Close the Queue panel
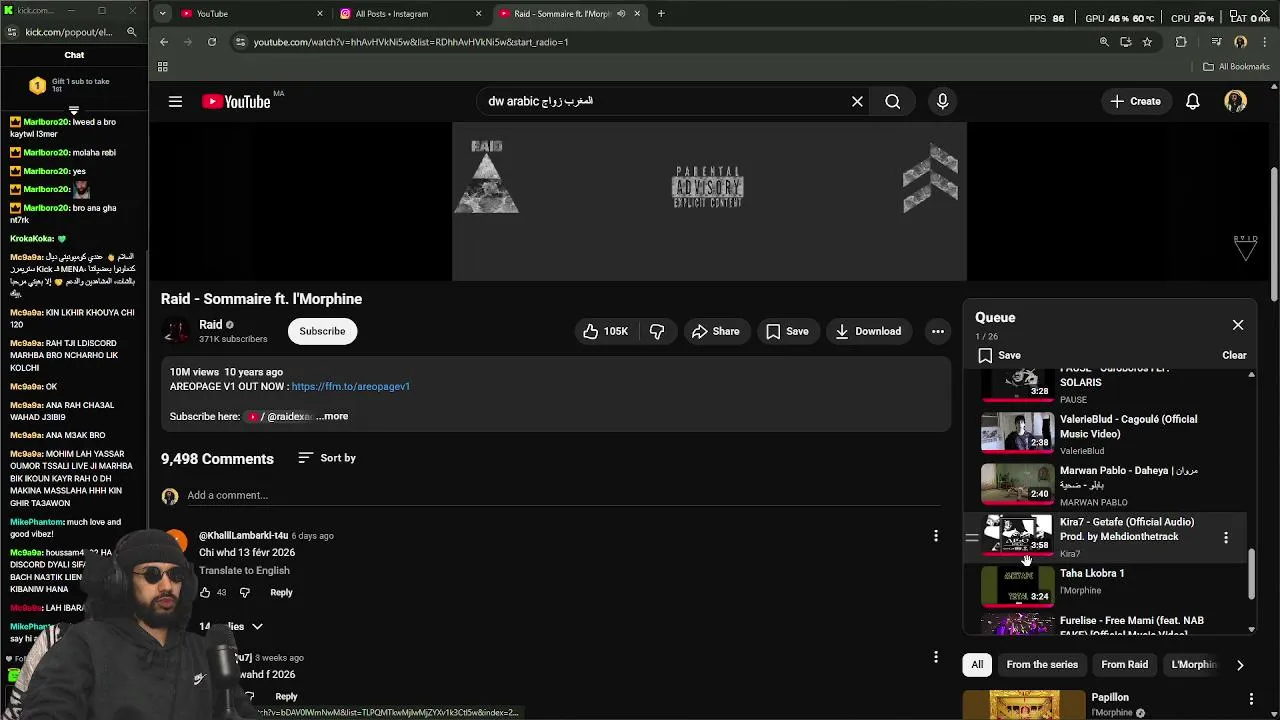 [1238, 325]
